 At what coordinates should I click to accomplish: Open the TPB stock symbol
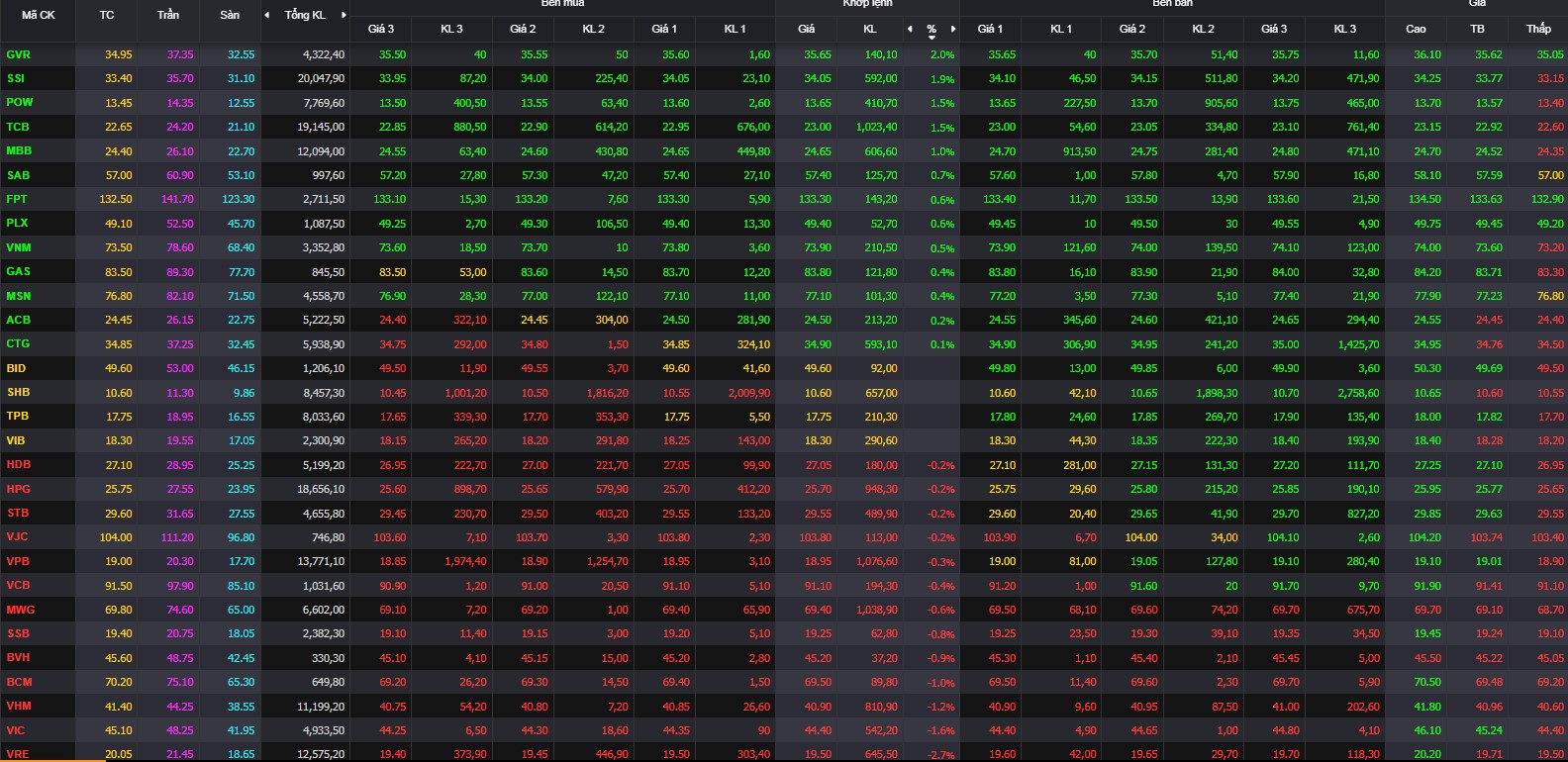click(18, 416)
